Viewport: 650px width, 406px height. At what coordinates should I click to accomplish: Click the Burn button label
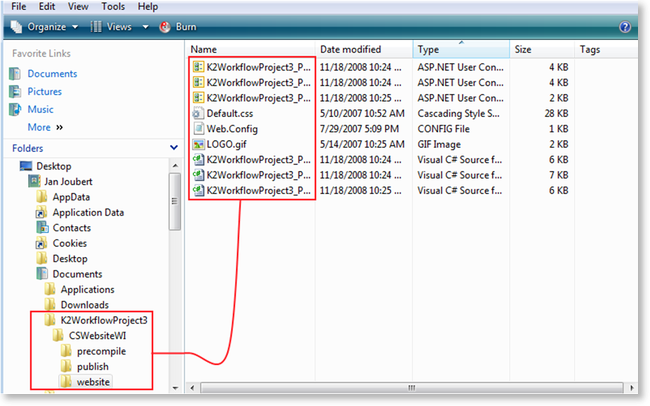coord(186,27)
